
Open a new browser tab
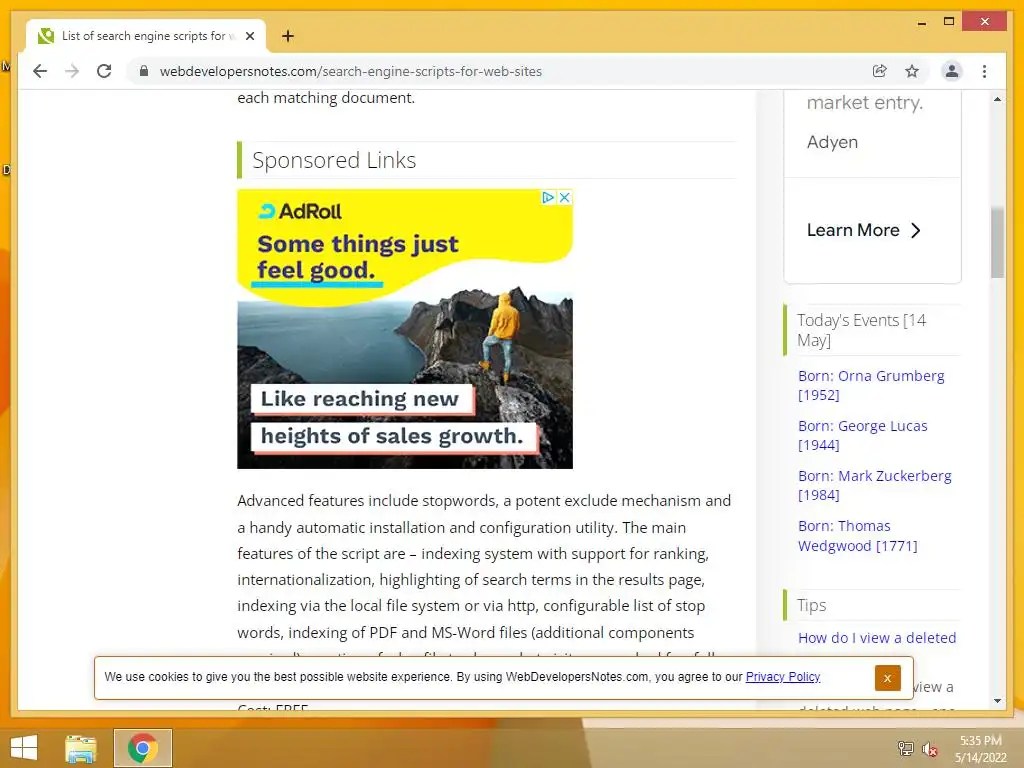287,36
